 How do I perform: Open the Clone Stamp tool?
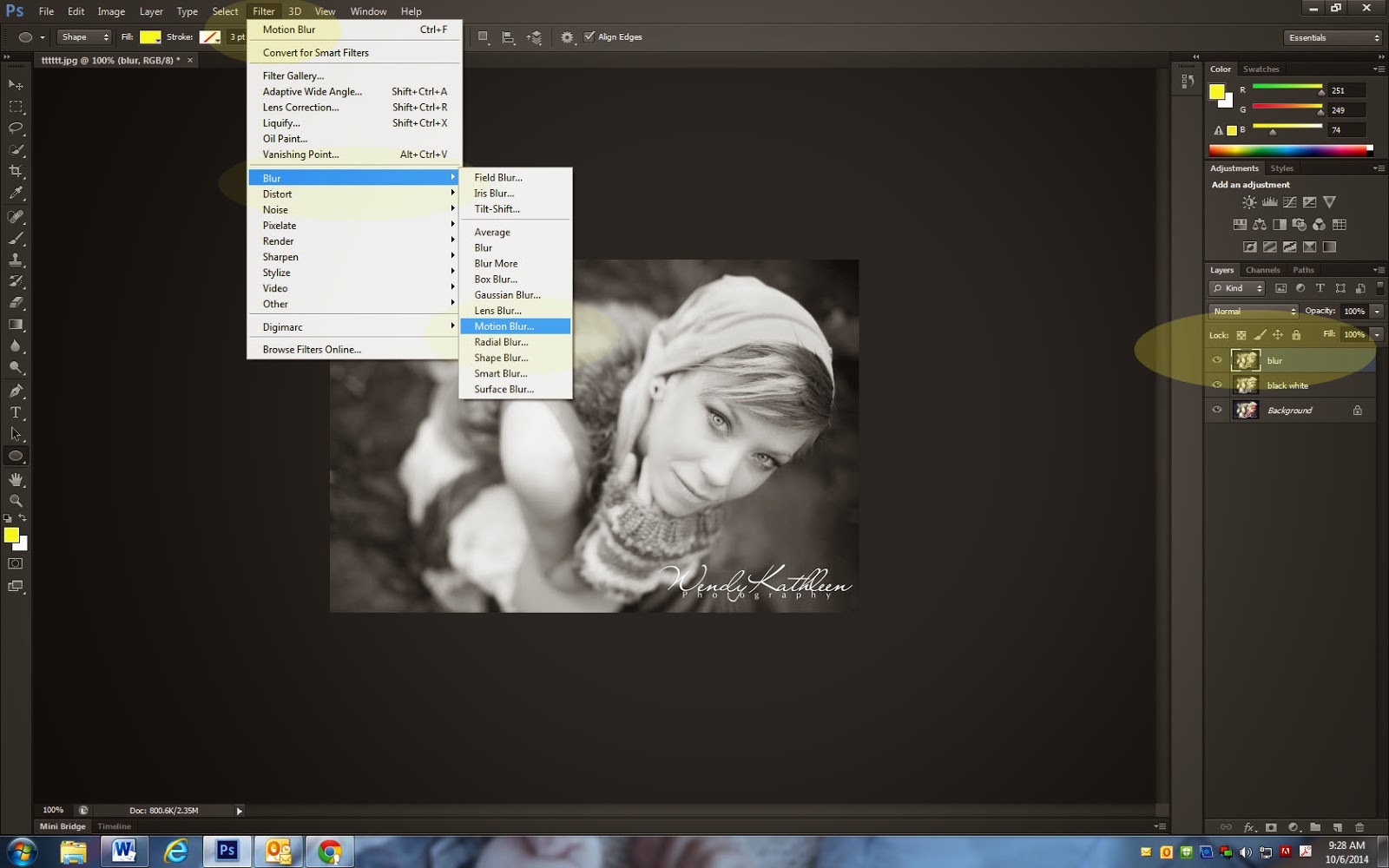pos(16,259)
